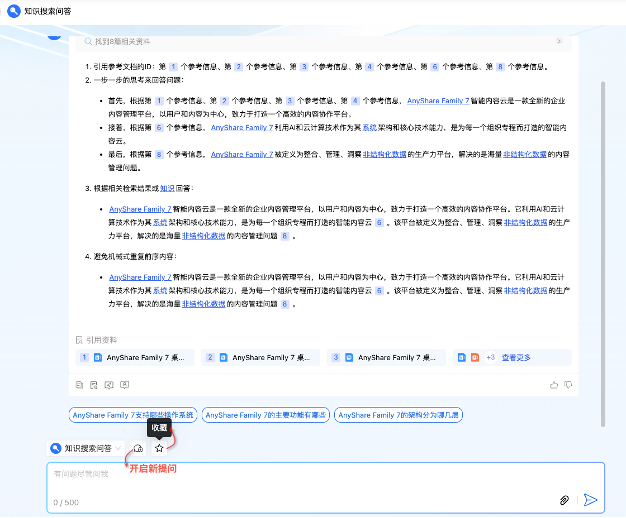Screen dimensions: 626x518
Task: Click the orange presentation icon beside the +3 badge
Action: pyautogui.click(x=475, y=357)
